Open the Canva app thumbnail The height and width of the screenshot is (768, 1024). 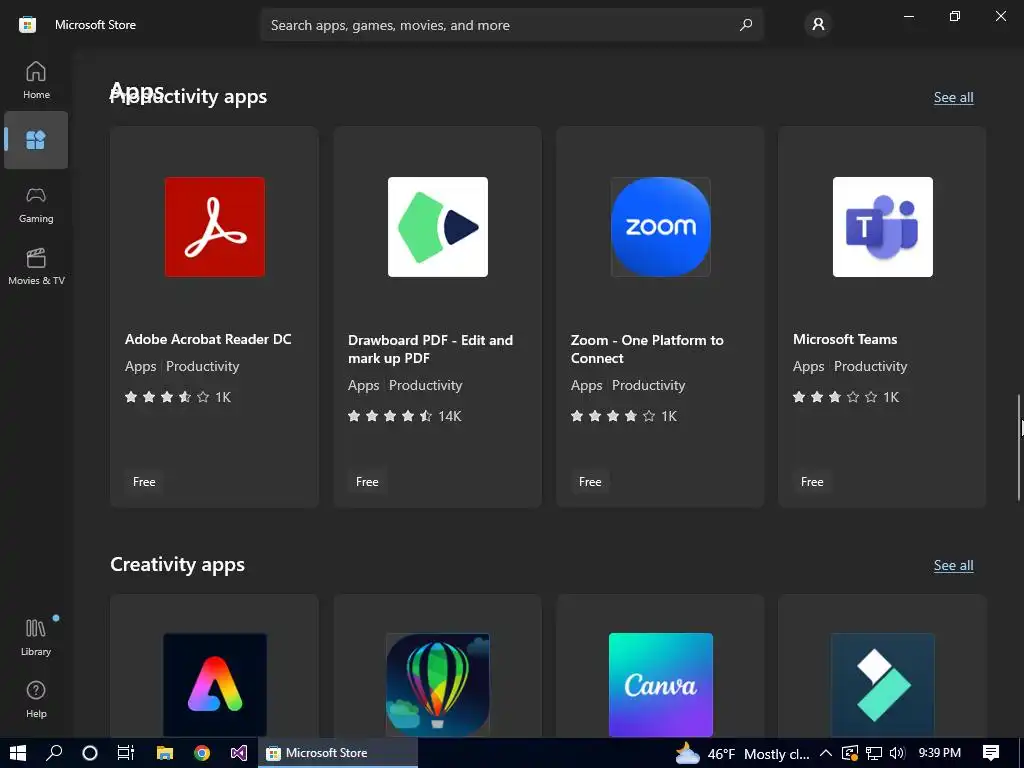(x=660, y=684)
